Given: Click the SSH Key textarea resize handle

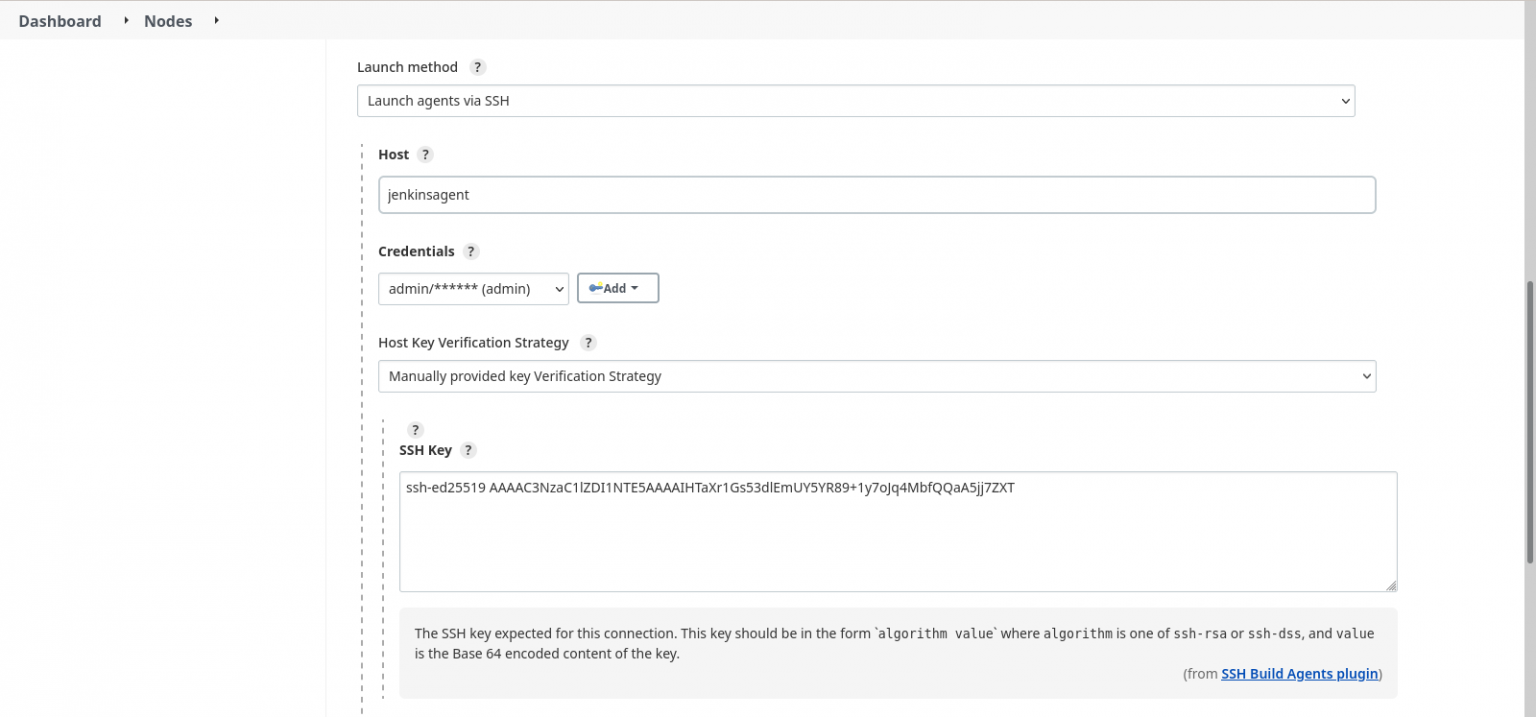Looking at the screenshot, I should point(1392,585).
